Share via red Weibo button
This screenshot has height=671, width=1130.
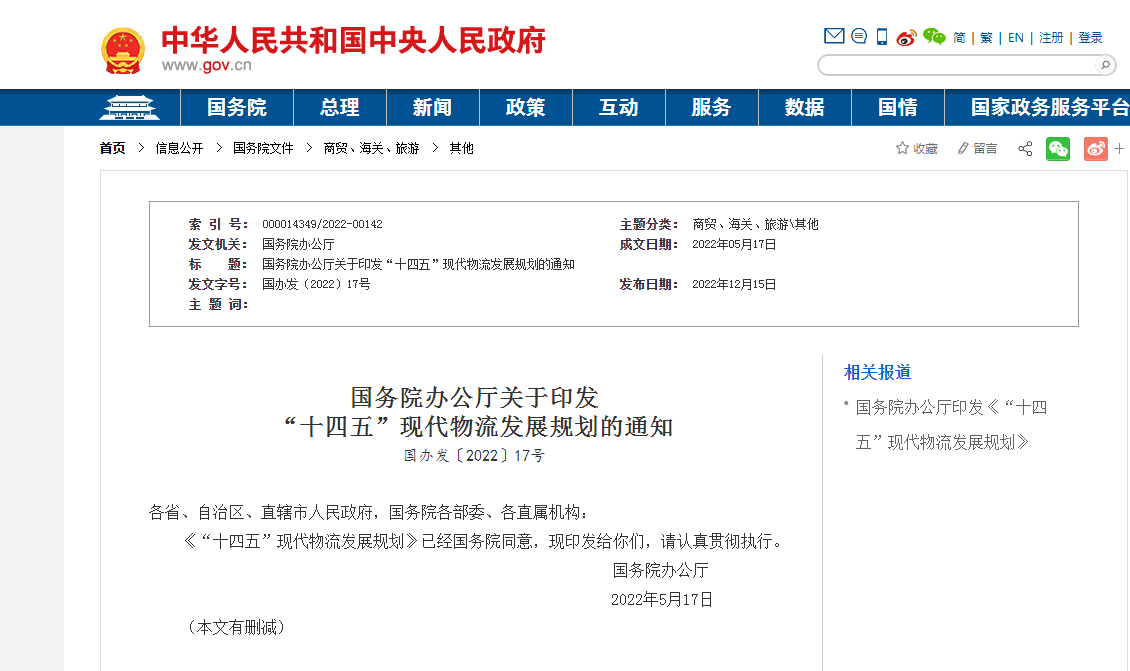click(1095, 148)
